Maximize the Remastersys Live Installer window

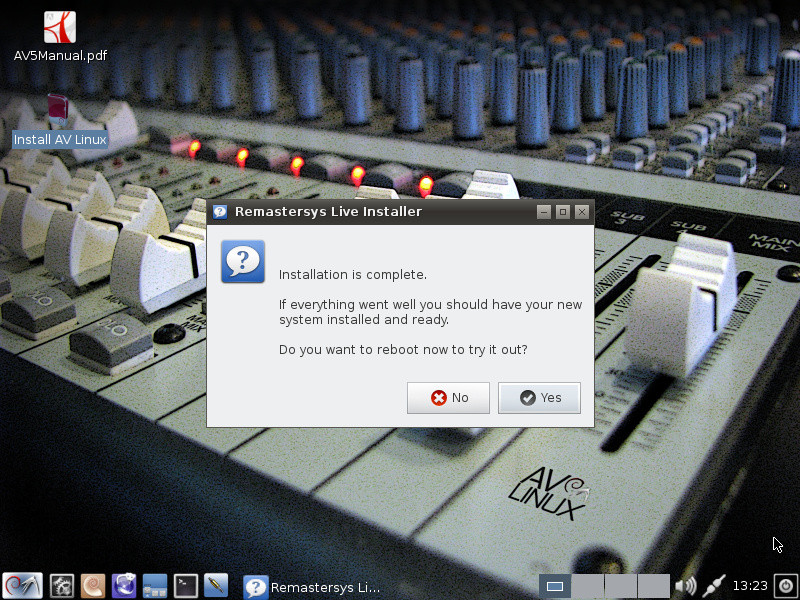tap(563, 212)
